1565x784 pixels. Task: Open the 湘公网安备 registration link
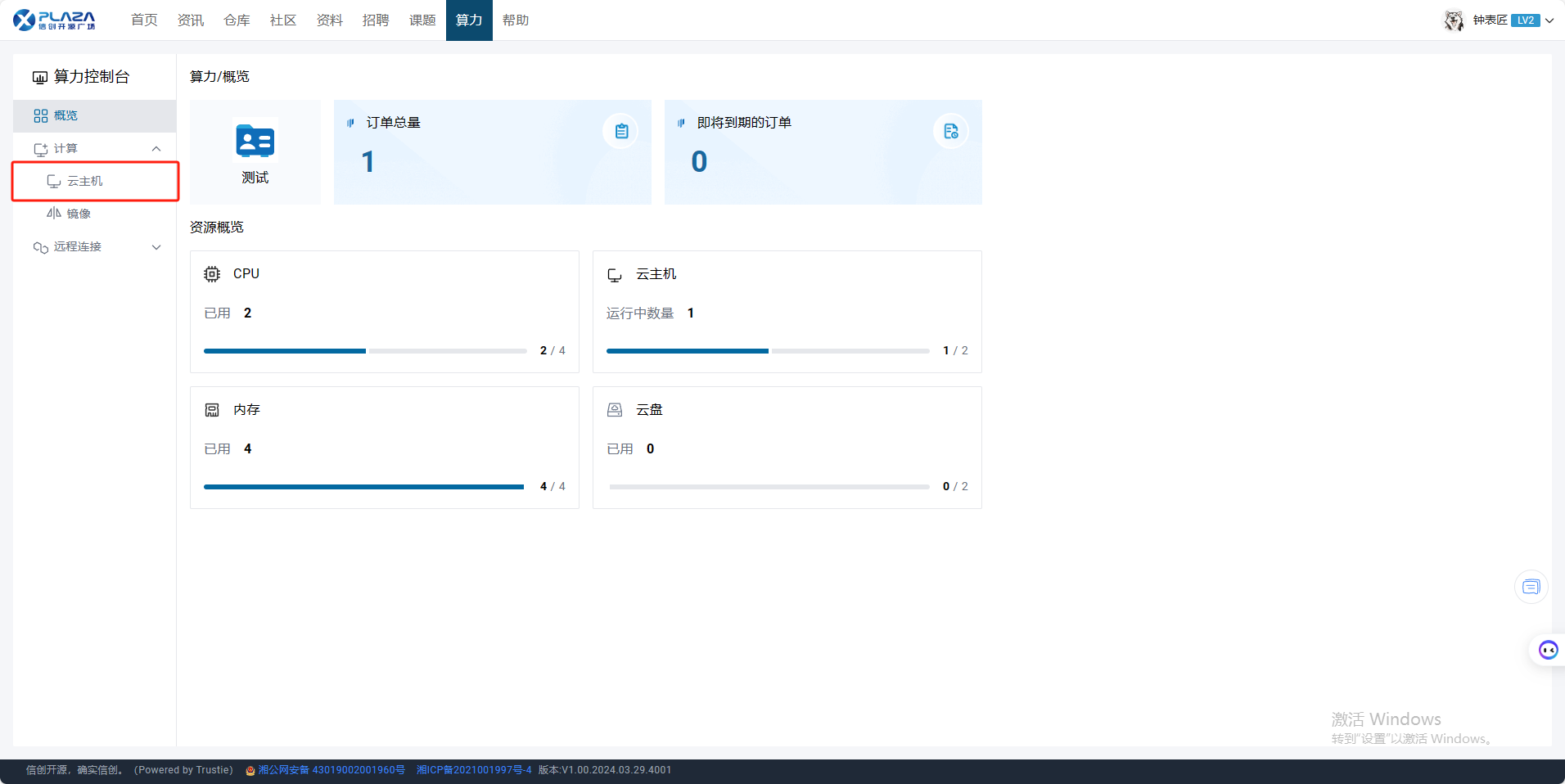331,770
